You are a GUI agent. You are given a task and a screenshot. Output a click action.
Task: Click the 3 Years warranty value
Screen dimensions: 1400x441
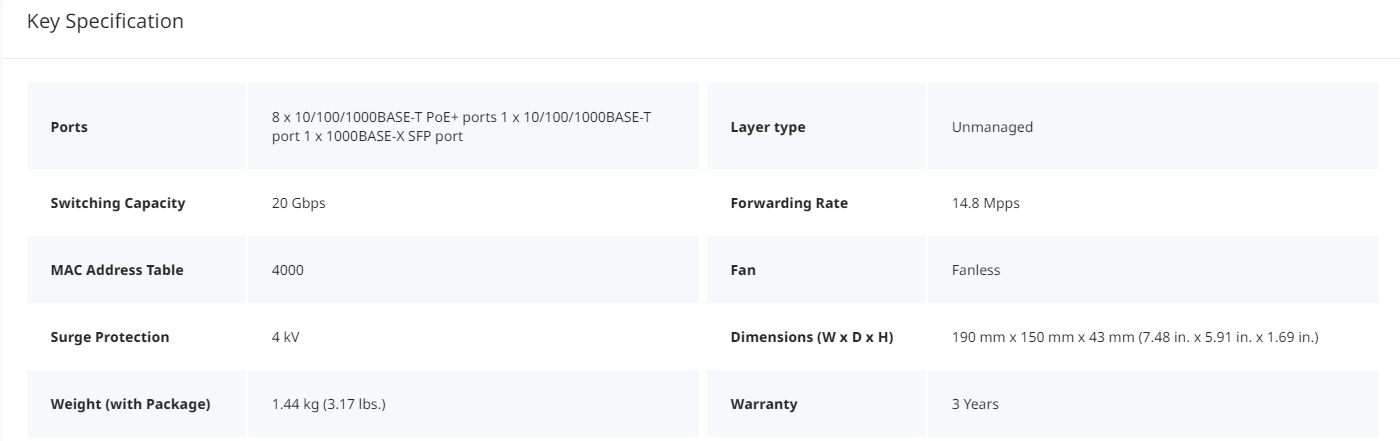tap(975, 404)
